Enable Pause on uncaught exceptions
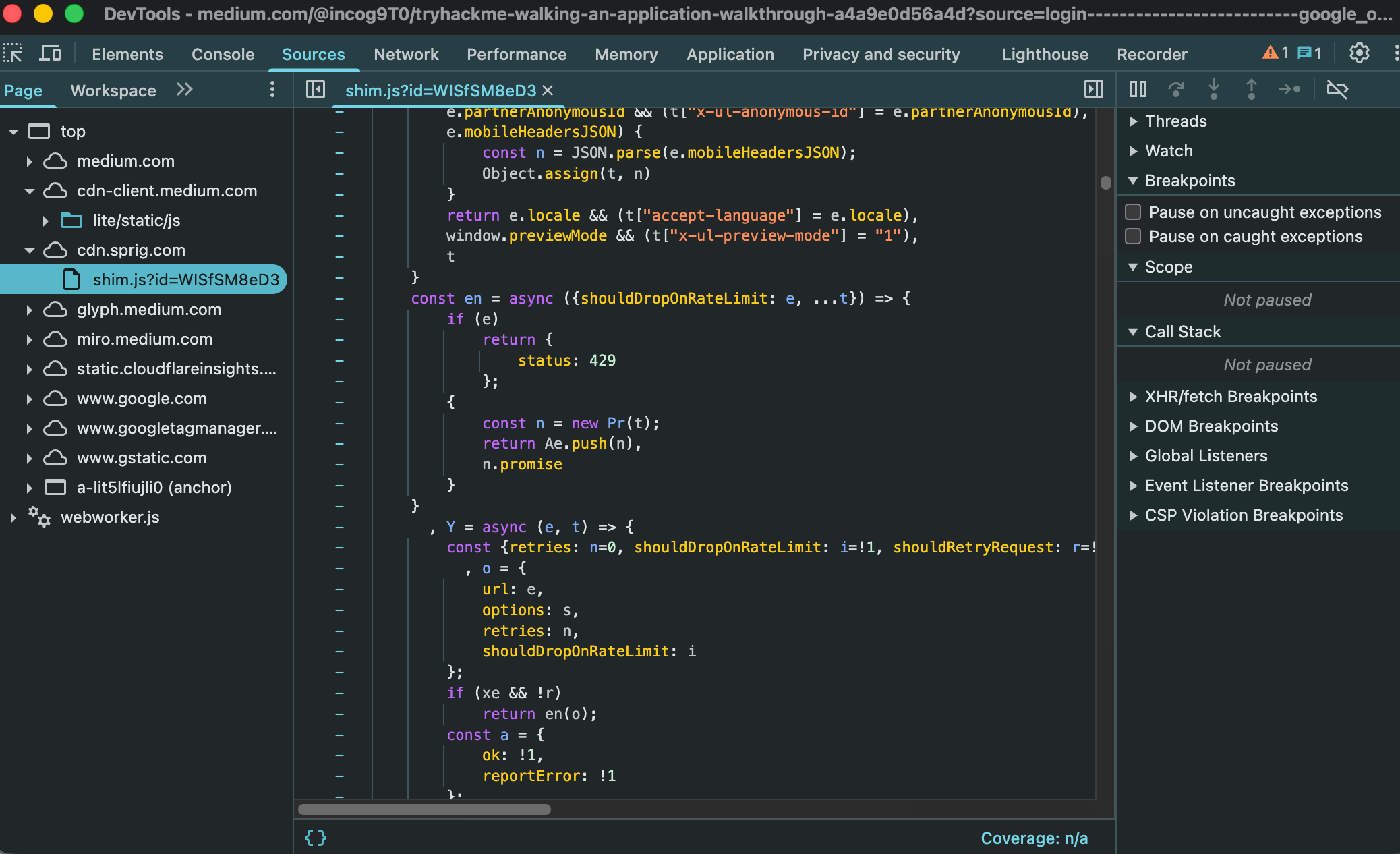The width and height of the screenshot is (1400, 854). click(1134, 212)
